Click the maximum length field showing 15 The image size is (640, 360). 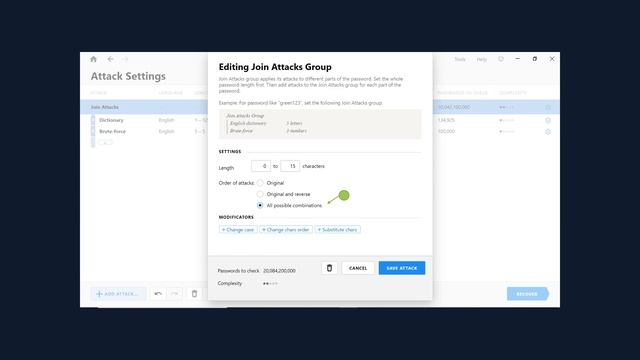coord(290,166)
